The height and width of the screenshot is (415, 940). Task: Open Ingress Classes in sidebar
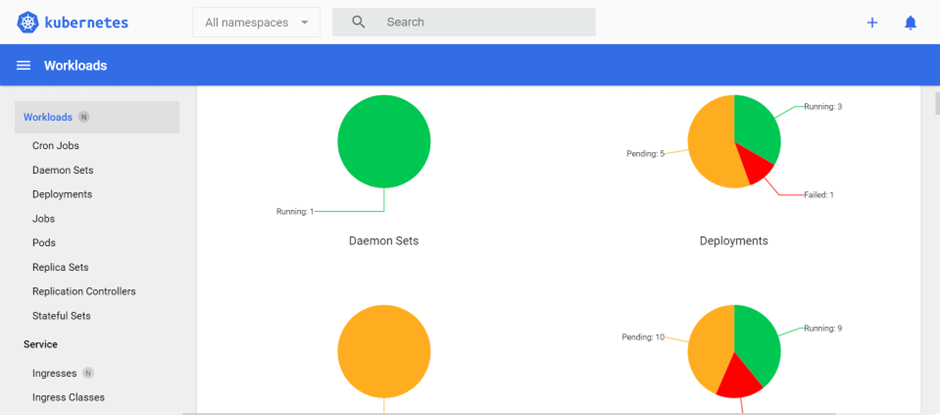68,397
